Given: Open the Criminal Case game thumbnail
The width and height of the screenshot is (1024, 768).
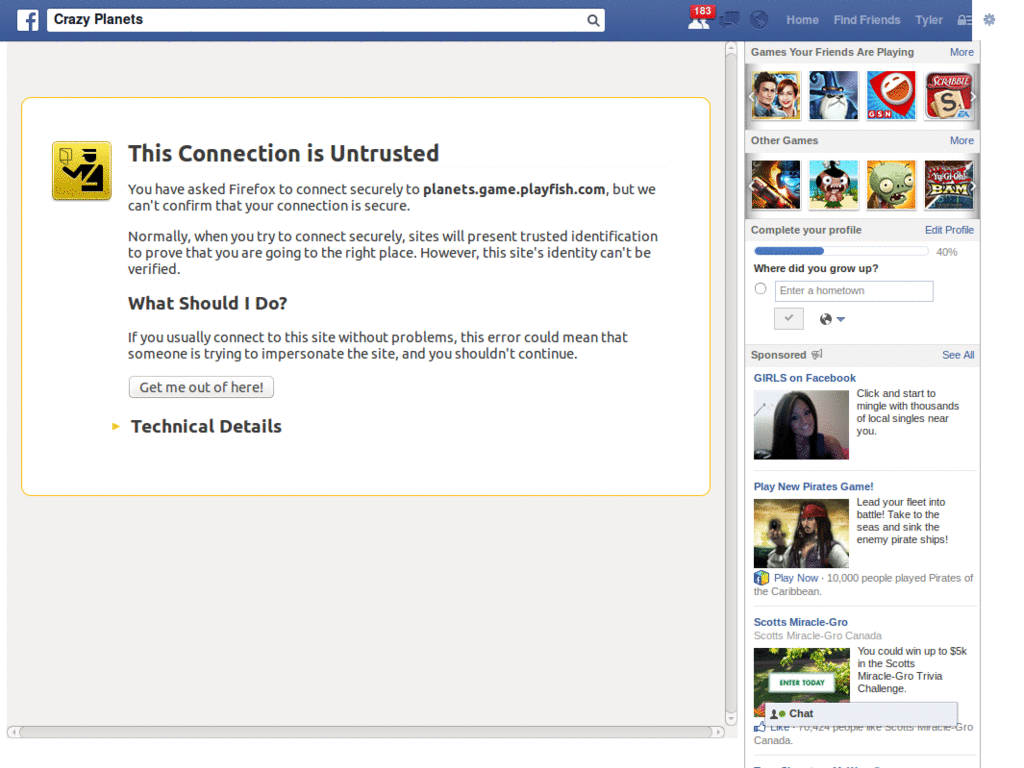Looking at the screenshot, I should tap(775, 95).
